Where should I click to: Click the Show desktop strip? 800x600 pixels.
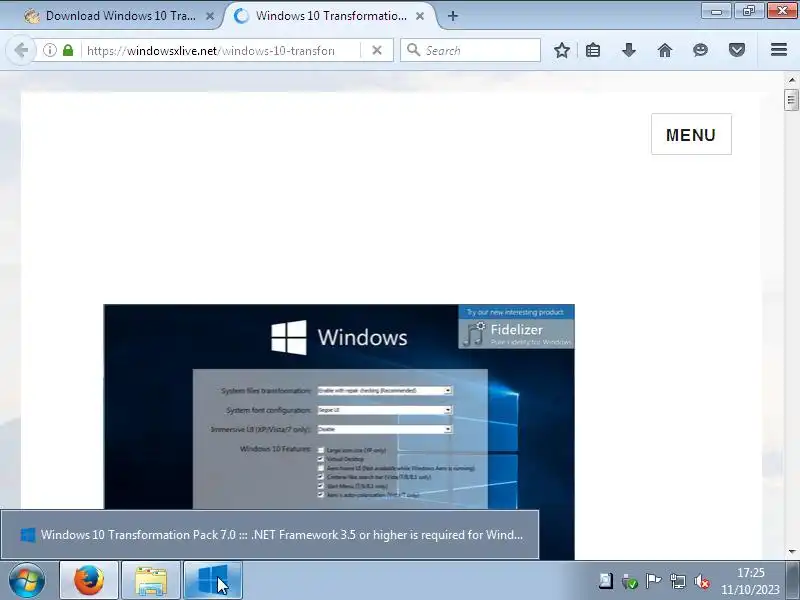793,581
